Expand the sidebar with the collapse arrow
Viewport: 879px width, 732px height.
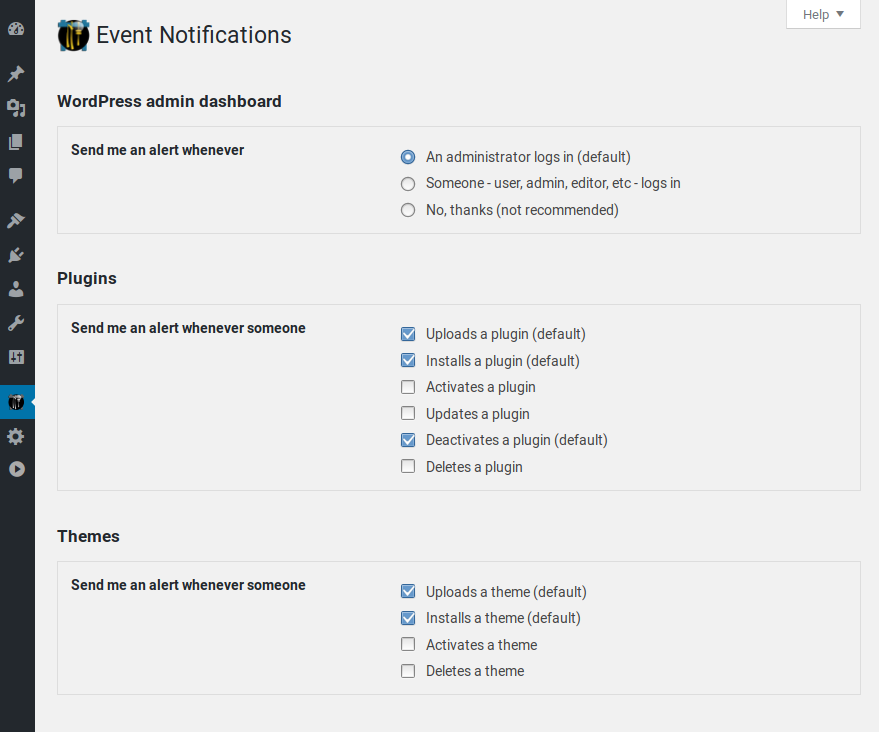tap(16, 469)
